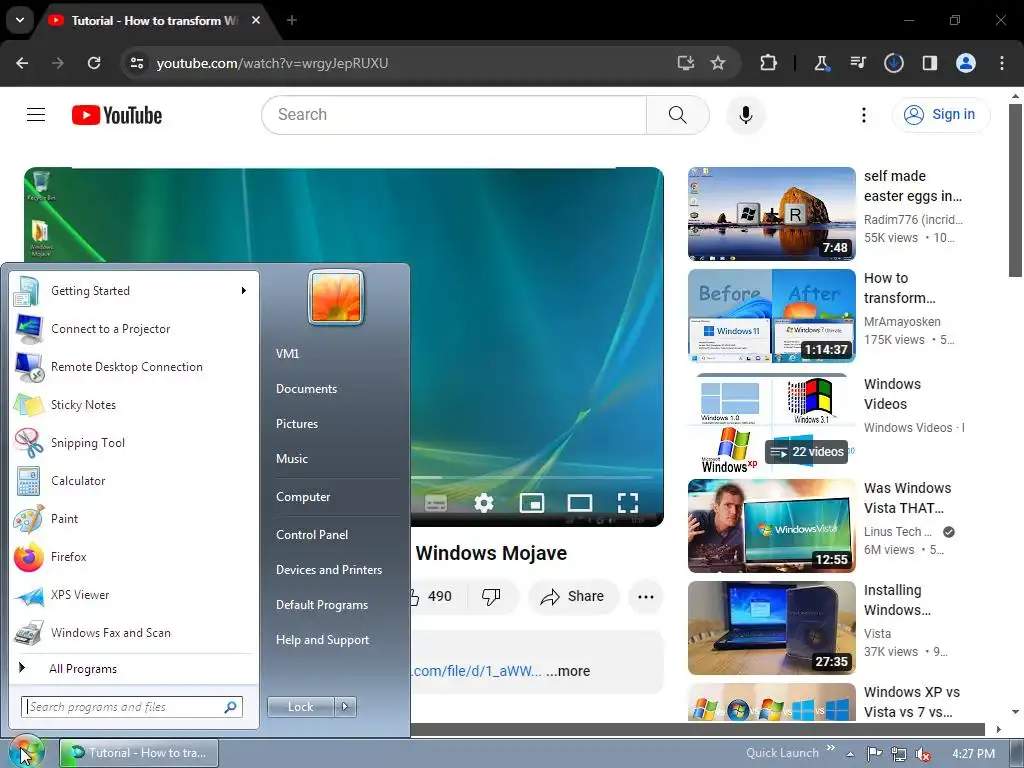The image size is (1024, 768).
Task: Select the Tutorial taskbar window button
Action: click(x=138, y=753)
